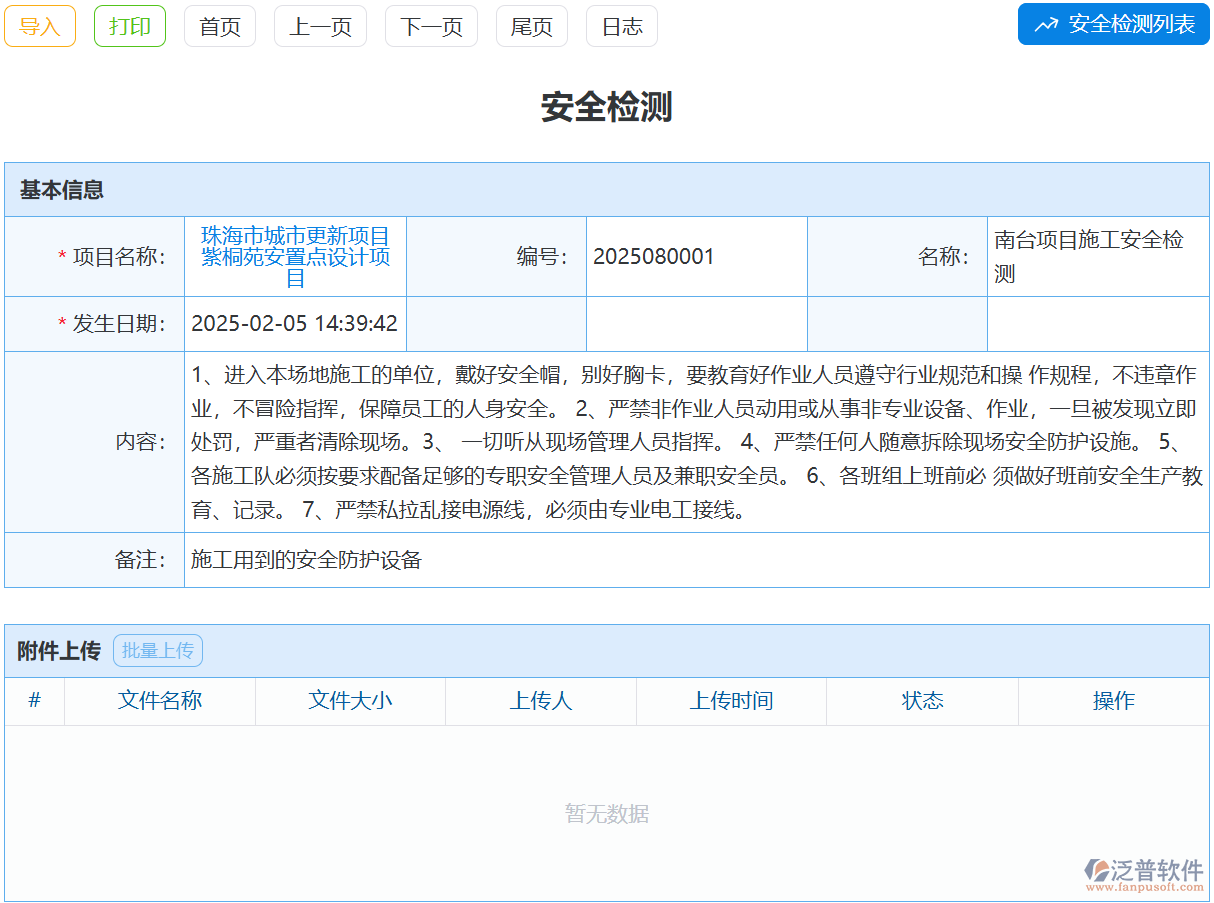Open project link 珠海市城市更新项目紫桐苑安置点设计项目
The image size is (1214, 903).
295,256
